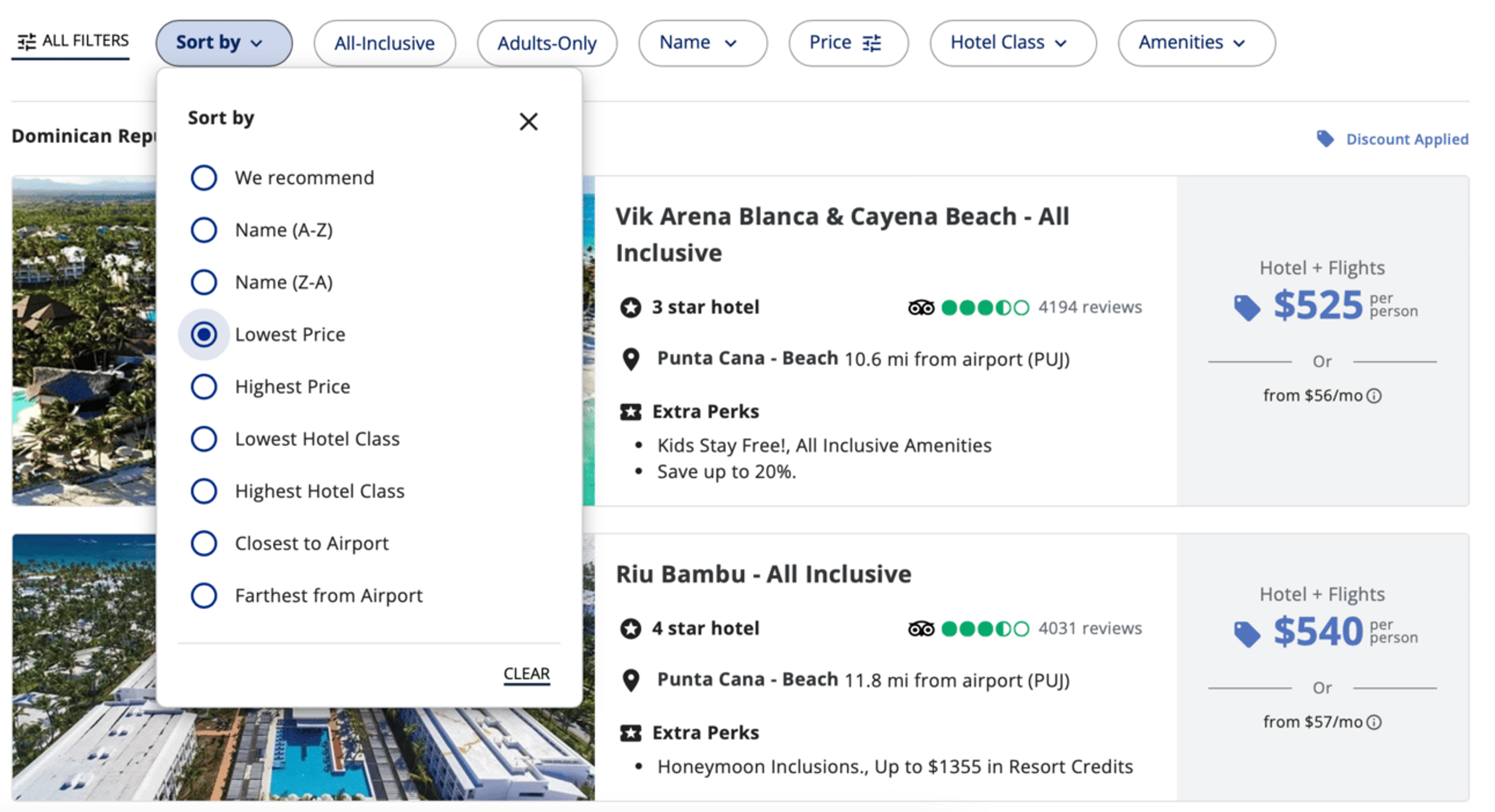The width and height of the screenshot is (1495, 812).
Task: Click the star icon beside 4 star hotel
Action: click(x=630, y=629)
